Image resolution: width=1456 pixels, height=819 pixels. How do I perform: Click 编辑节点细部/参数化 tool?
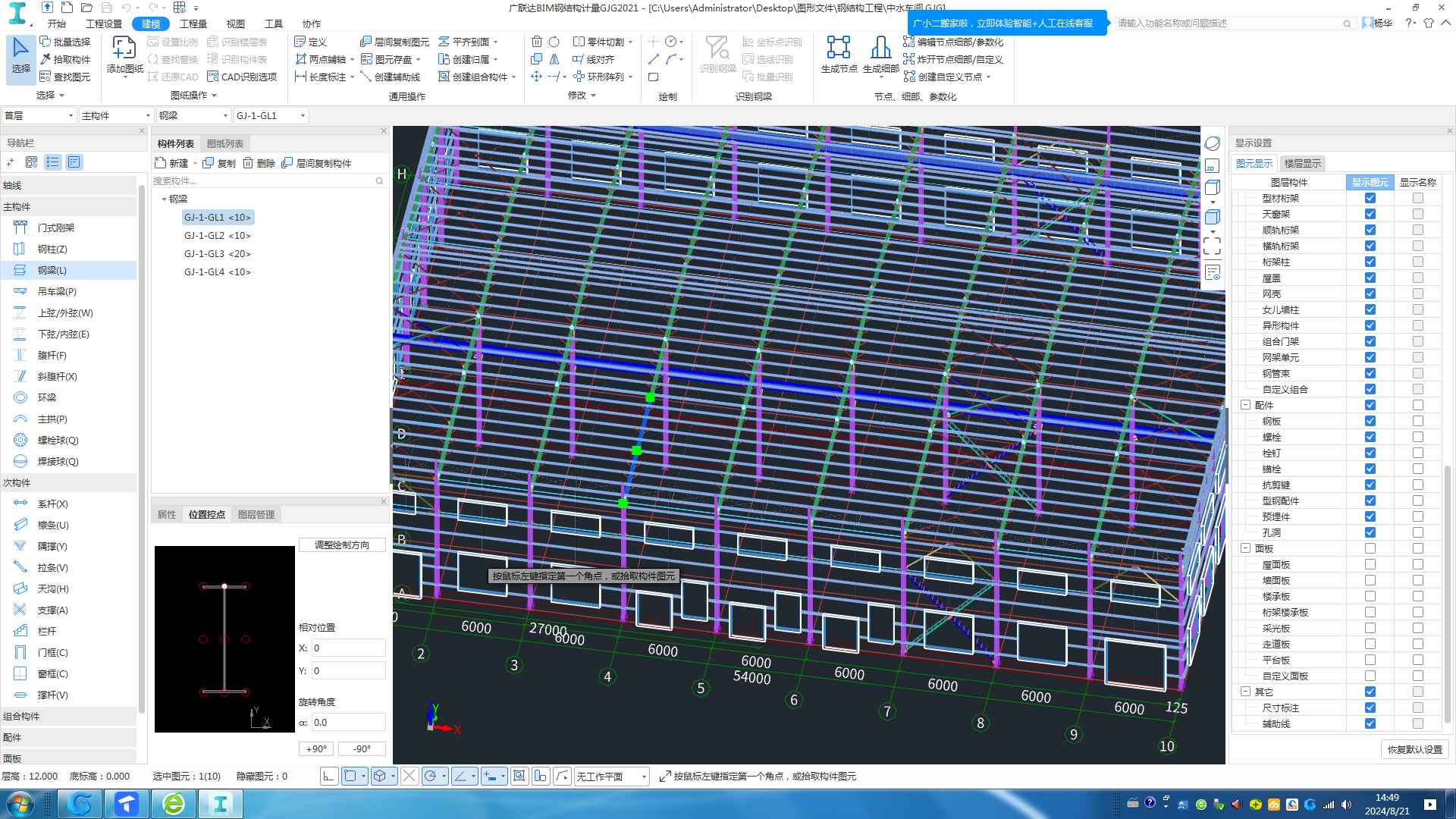(x=953, y=42)
